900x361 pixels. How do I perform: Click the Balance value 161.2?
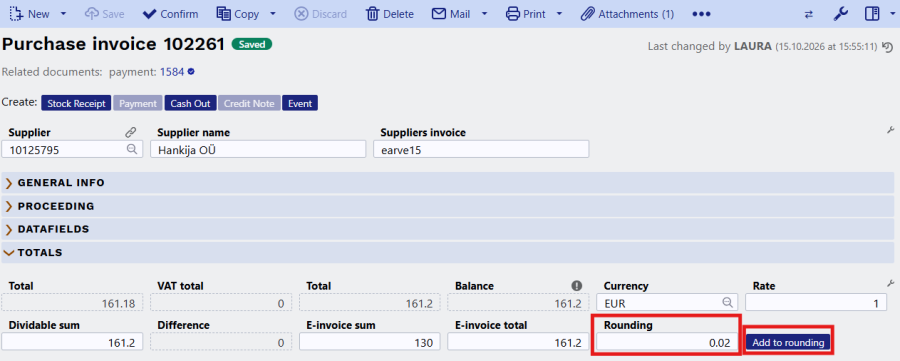coord(518,302)
